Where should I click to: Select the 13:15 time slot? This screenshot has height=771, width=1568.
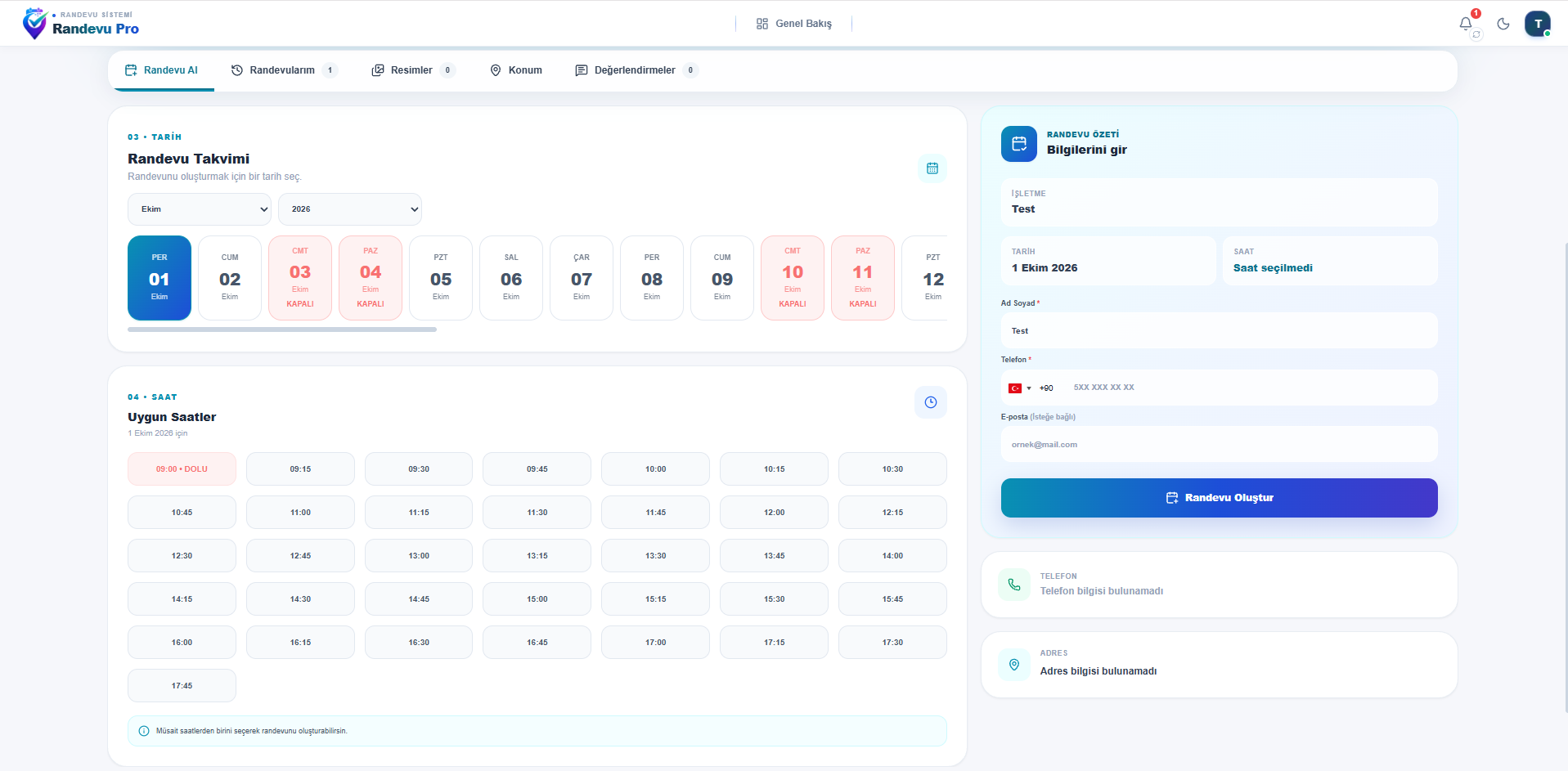click(x=537, y=556)
